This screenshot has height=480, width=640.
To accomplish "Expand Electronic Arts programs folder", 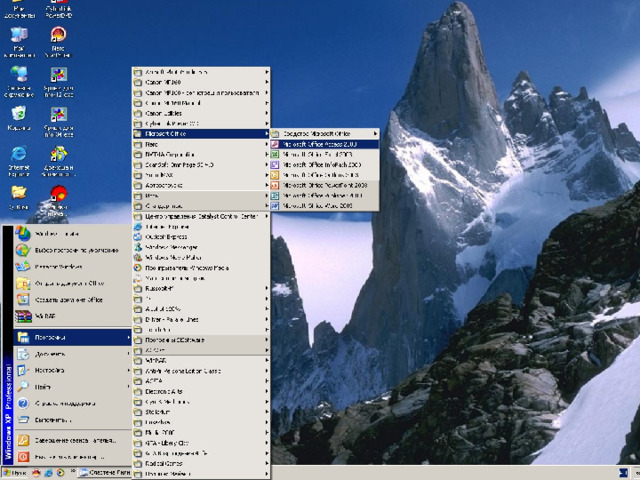I will pos(201,391).
